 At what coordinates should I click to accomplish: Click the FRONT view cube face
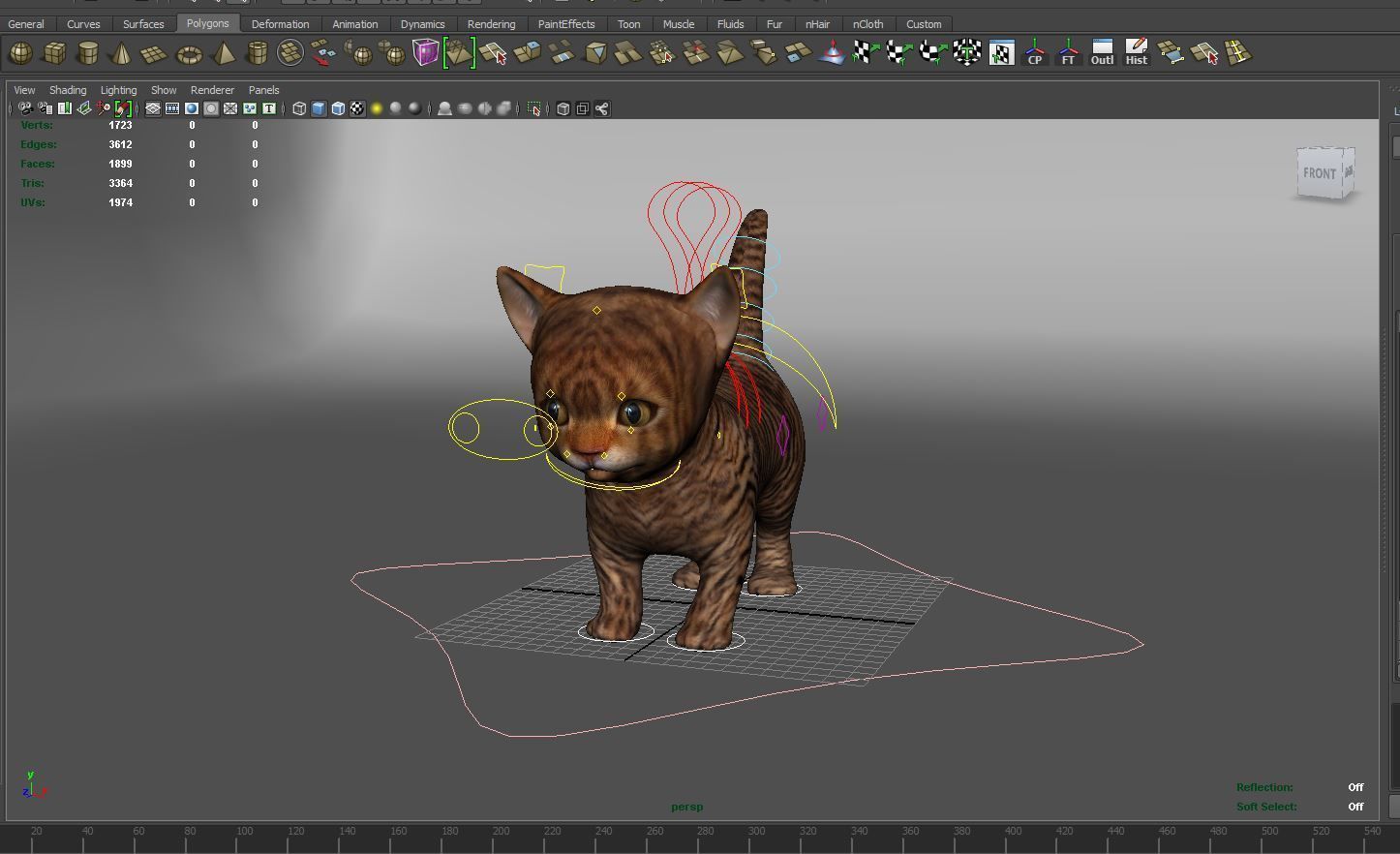point(1320,173)
